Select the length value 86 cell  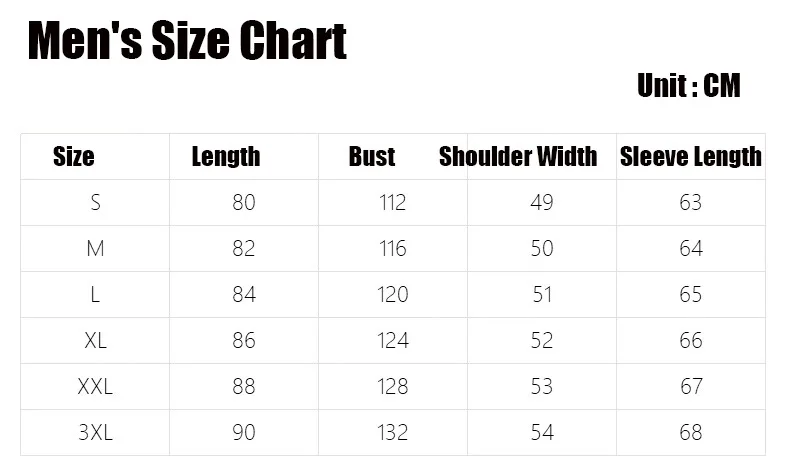tap(244, 341)
